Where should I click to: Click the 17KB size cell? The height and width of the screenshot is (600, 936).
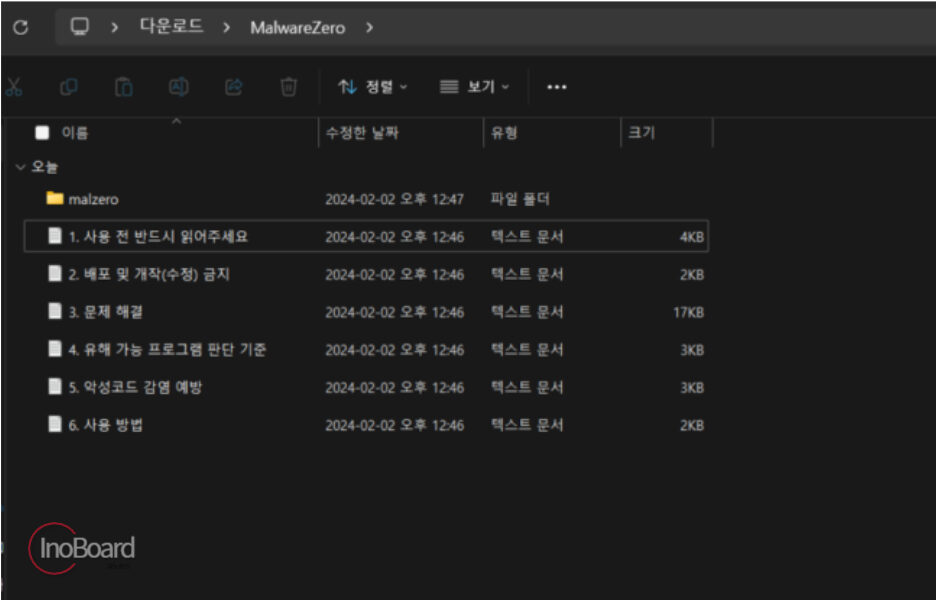point(688,312)
